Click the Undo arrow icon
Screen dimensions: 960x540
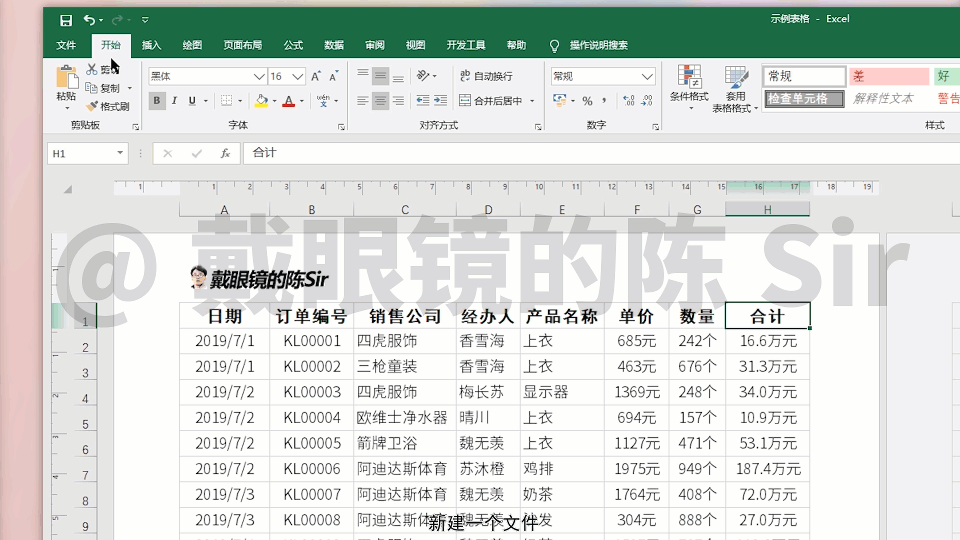point(89,20)
